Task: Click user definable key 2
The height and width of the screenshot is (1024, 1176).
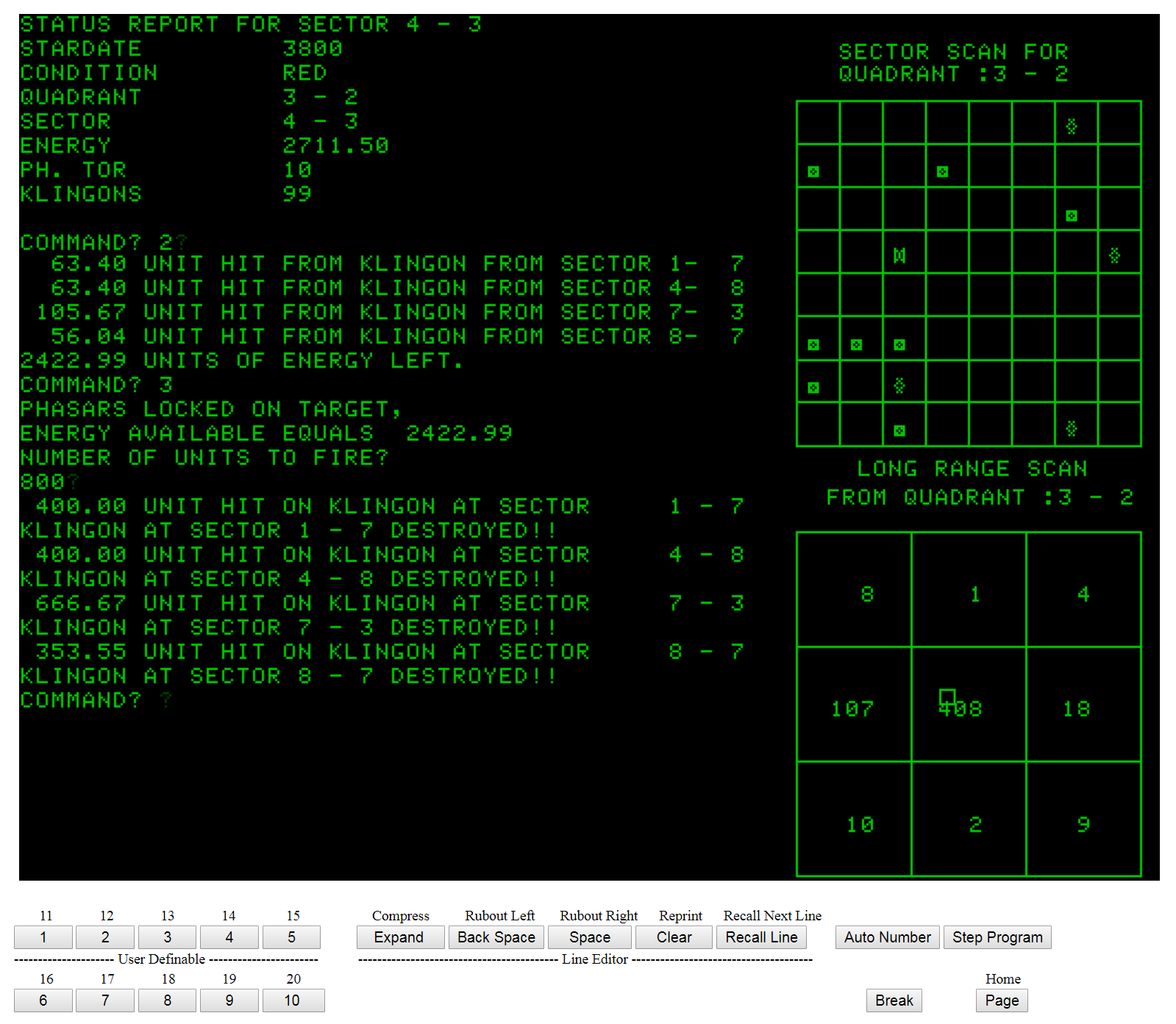Action: (x=105, y=937)
